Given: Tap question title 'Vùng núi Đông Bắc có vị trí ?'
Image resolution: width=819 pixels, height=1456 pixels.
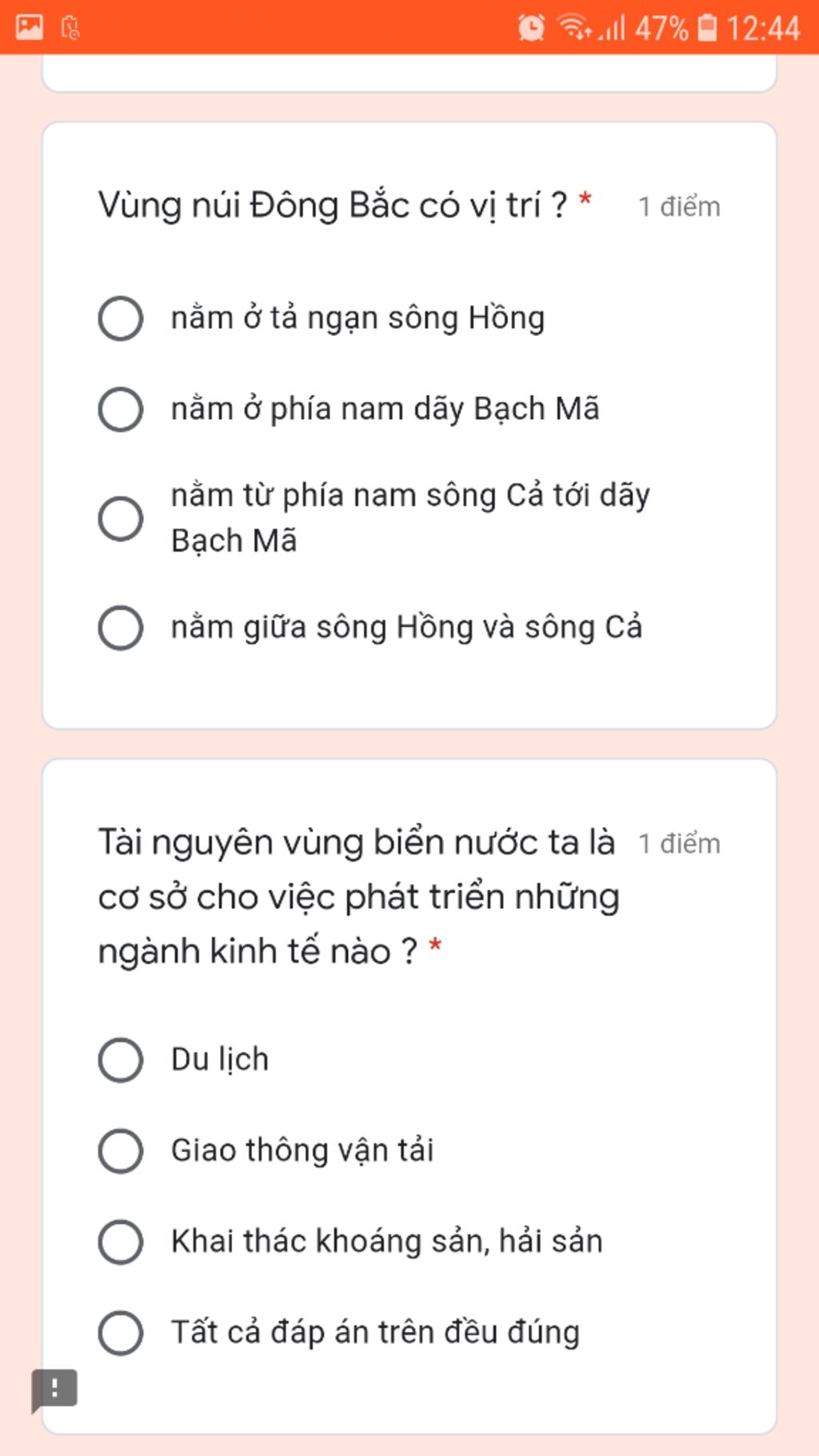Looking at the screenshot, I should click(x=333, y=206).
